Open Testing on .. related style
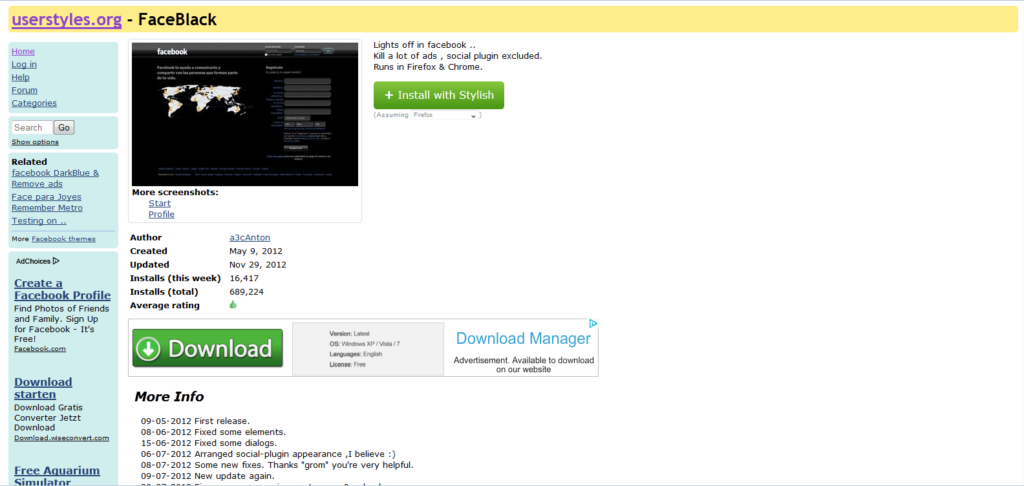 (39, 221)
